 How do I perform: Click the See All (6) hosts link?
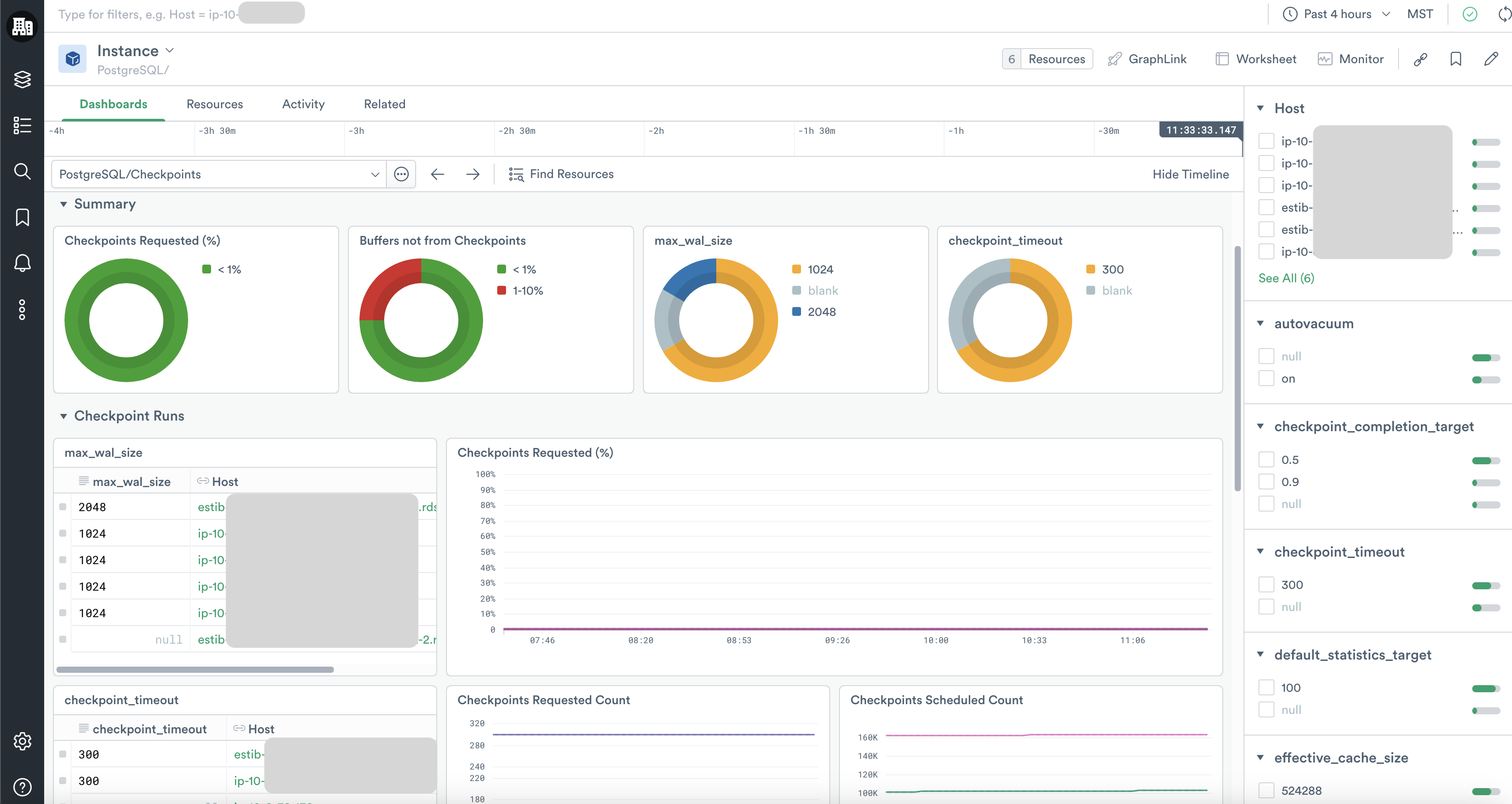pyautogui.click(x=1285, y=278)
